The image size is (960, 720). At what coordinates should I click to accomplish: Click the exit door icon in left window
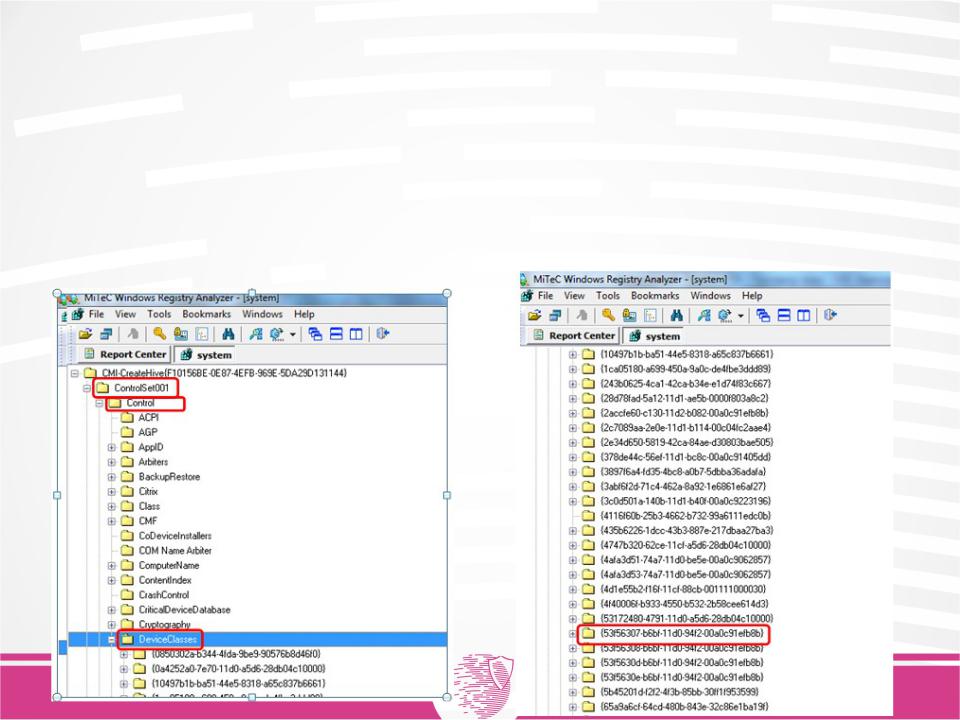pos(383,334)
